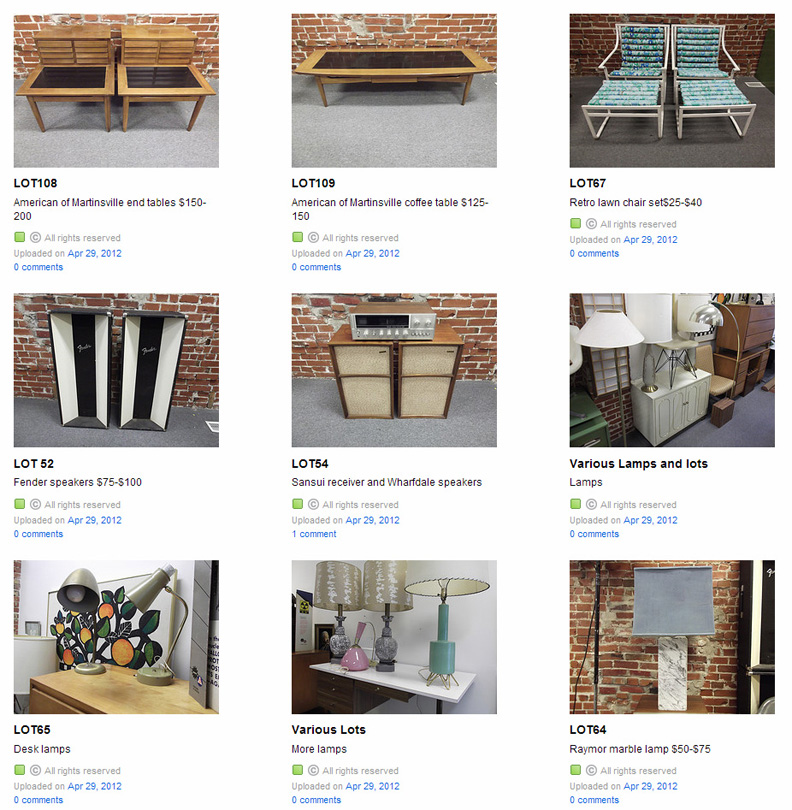Click green privacy icon under LOT108

tap(20, 237)
